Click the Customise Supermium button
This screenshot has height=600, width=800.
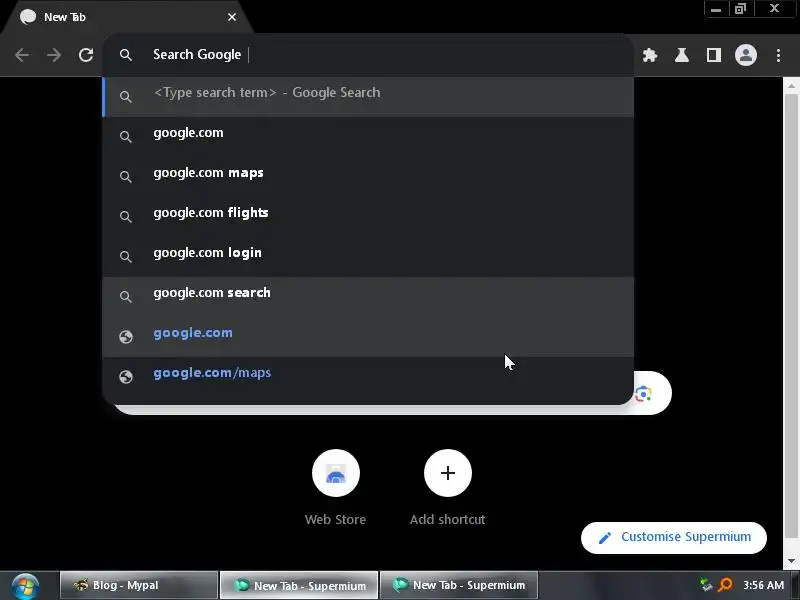[x=673, y=537]
